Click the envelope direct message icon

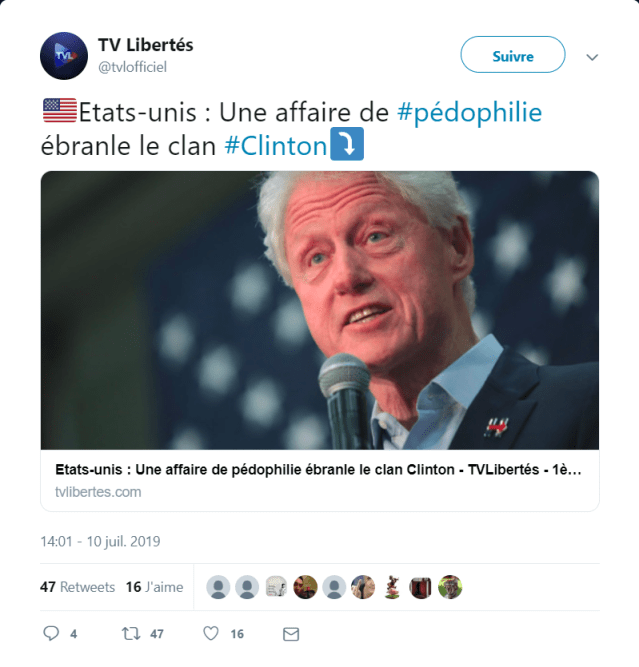[291, 634]
